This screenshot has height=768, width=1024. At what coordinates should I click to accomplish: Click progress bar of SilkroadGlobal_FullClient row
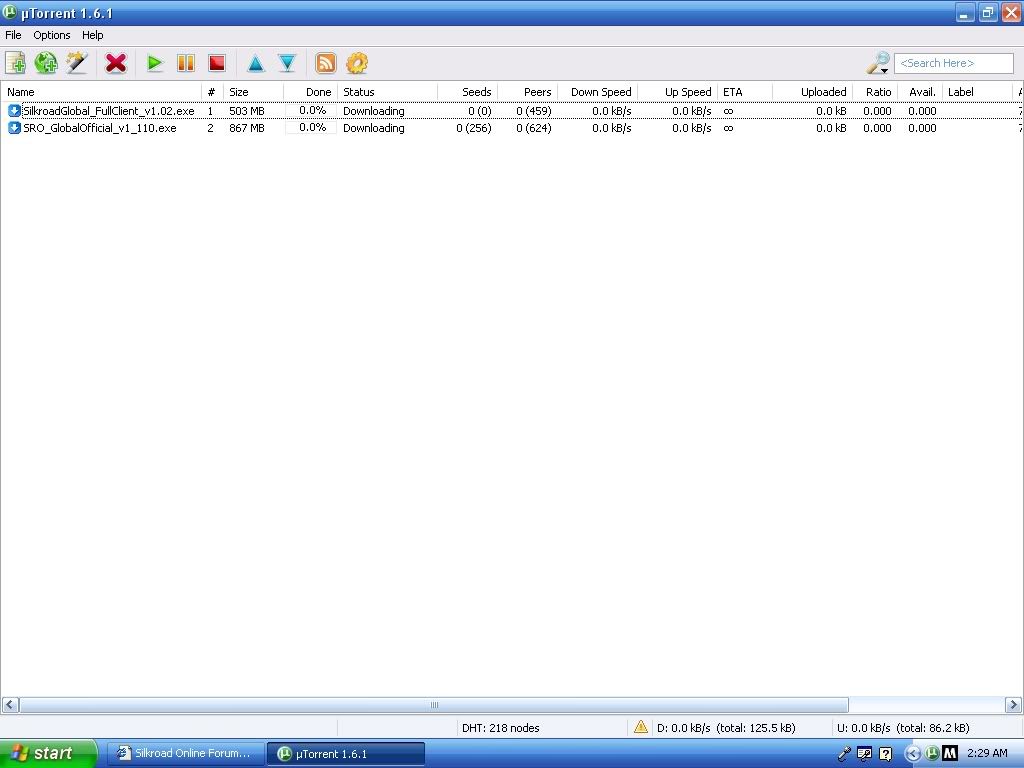pos(311,111)
